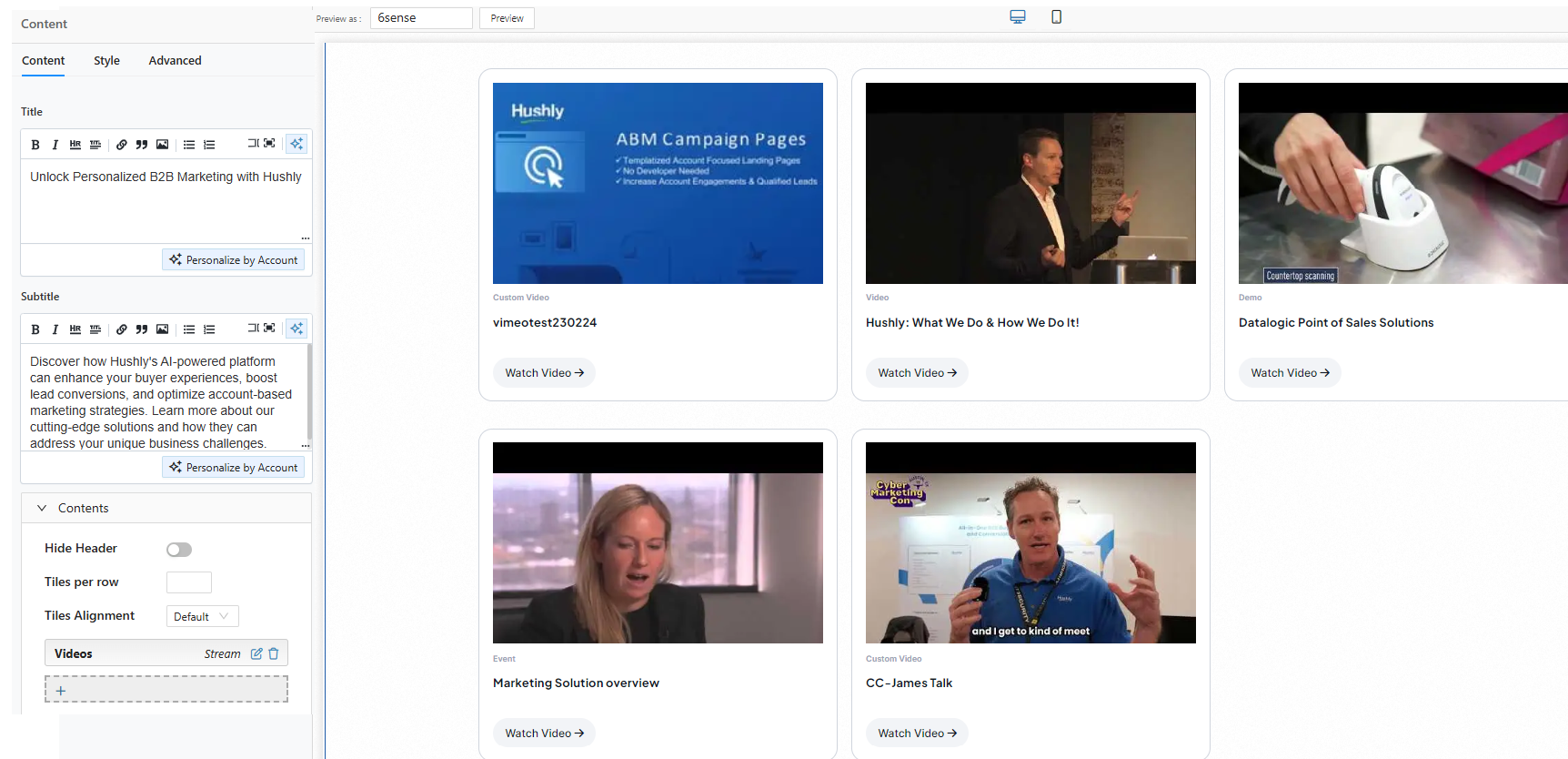The width and height of the screenshot is (1568, 759).
Task: Add a blockquote in the Title editor
Action: (142, 145)
